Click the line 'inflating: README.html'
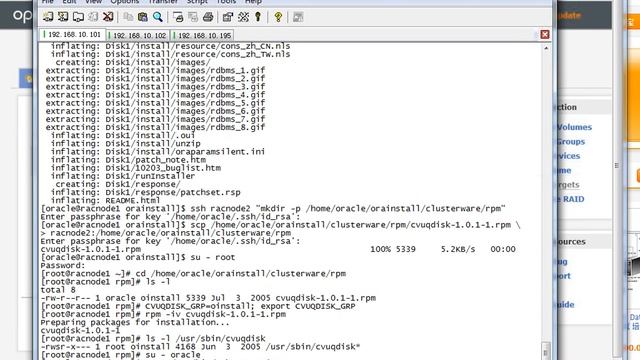 coord(105,200)
